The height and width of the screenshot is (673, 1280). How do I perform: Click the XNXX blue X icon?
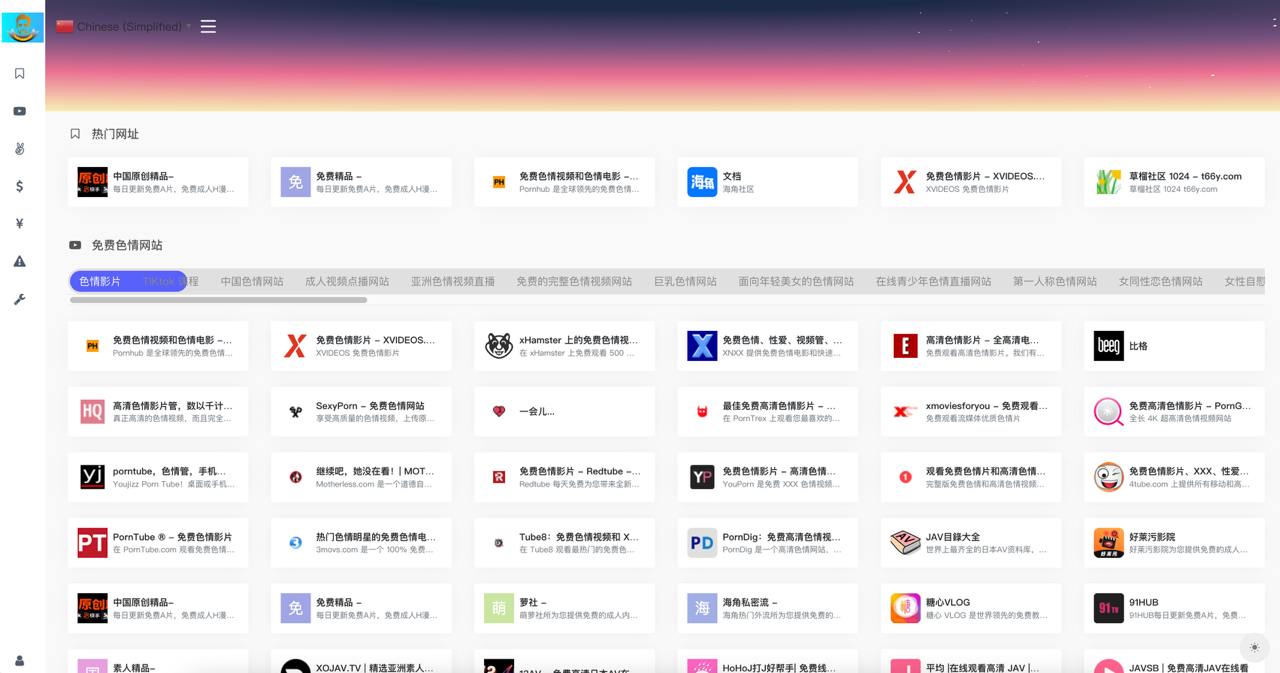click(702, 346)
